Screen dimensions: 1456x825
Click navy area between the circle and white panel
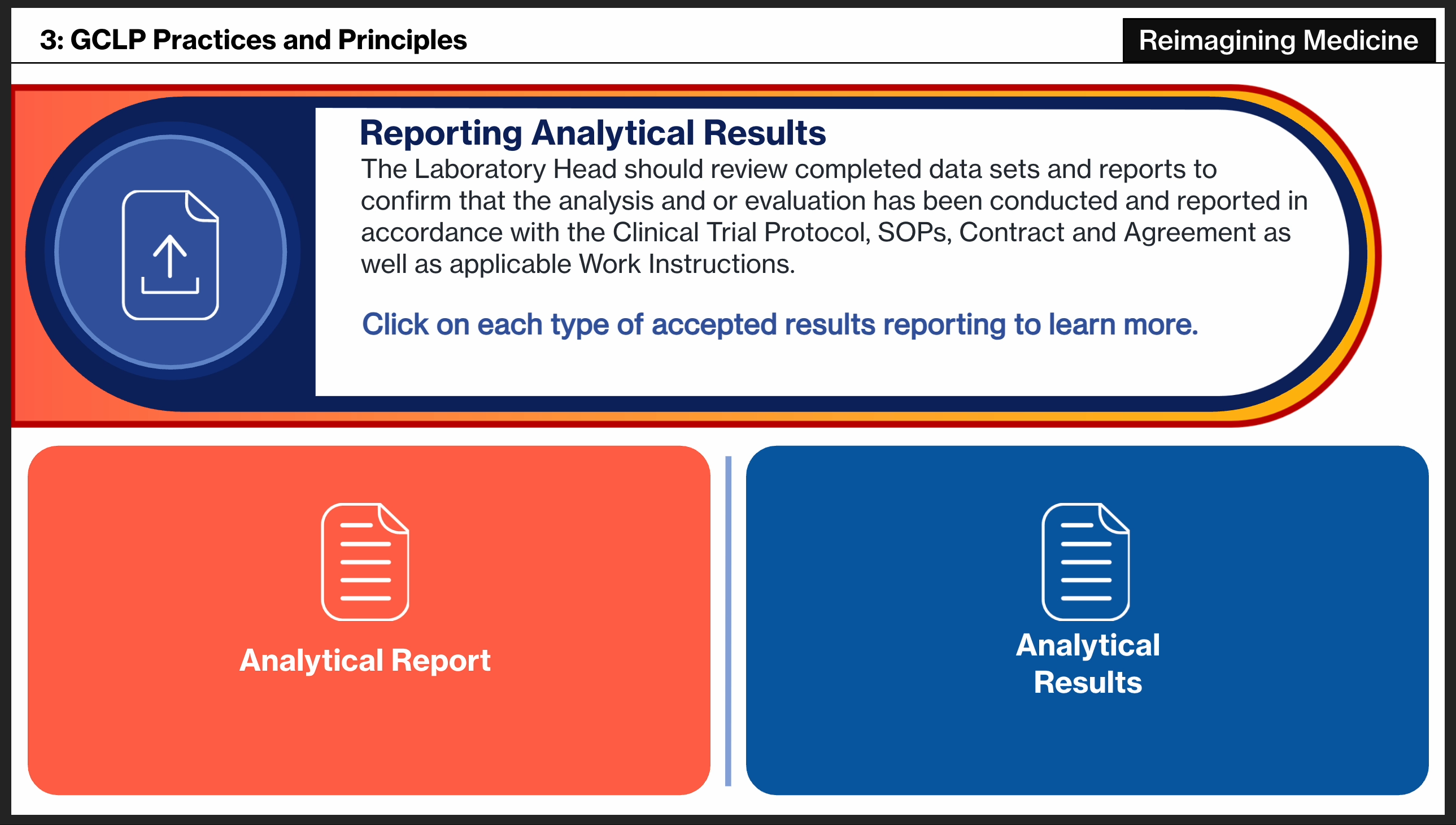[x=304, y=255]
